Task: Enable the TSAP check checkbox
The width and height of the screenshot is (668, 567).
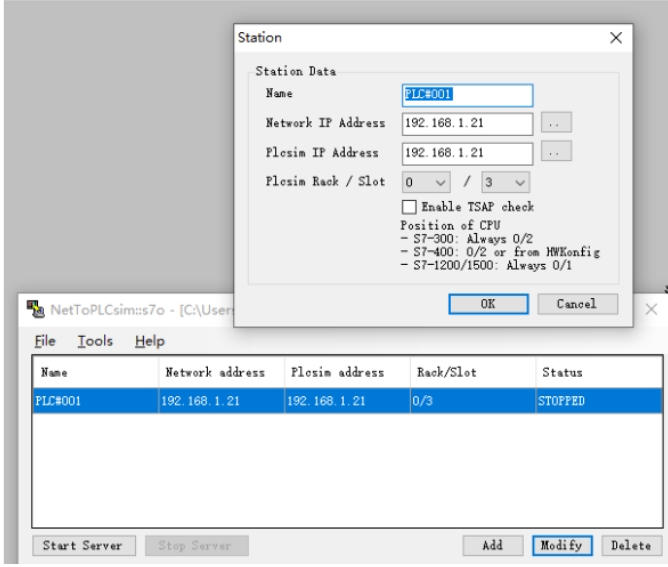Action: 409,207
